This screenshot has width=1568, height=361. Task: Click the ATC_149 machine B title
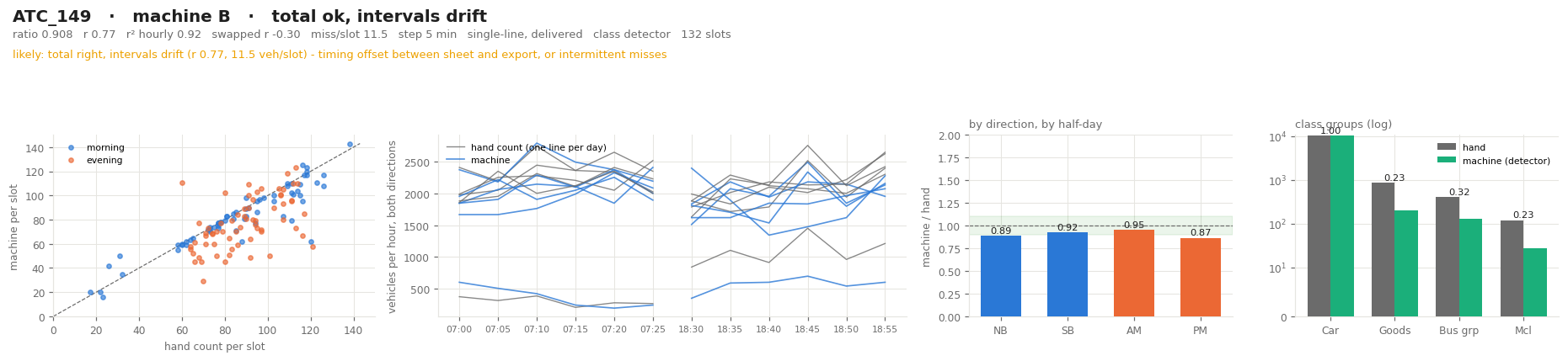tap(249, 17)
